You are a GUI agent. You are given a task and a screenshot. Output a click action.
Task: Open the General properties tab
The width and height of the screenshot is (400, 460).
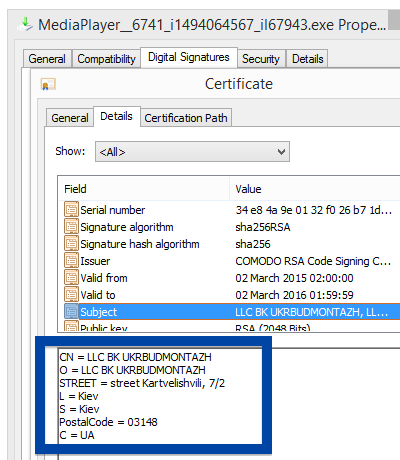tap(47, 59)
